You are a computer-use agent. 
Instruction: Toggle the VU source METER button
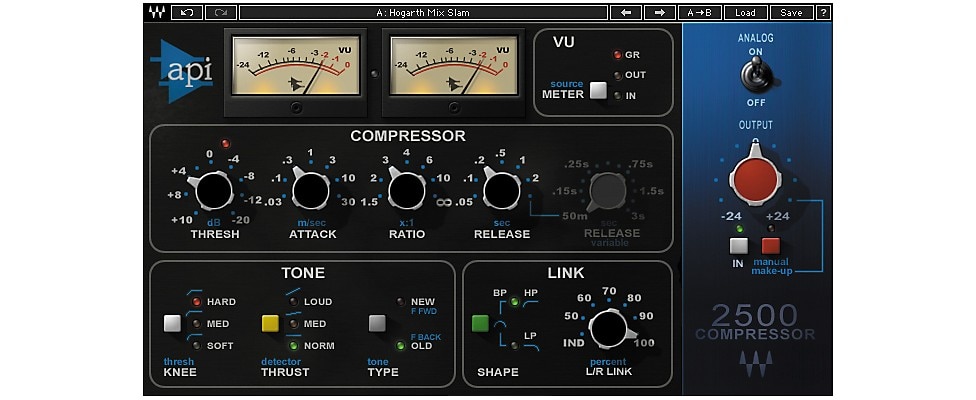[598, 91]
